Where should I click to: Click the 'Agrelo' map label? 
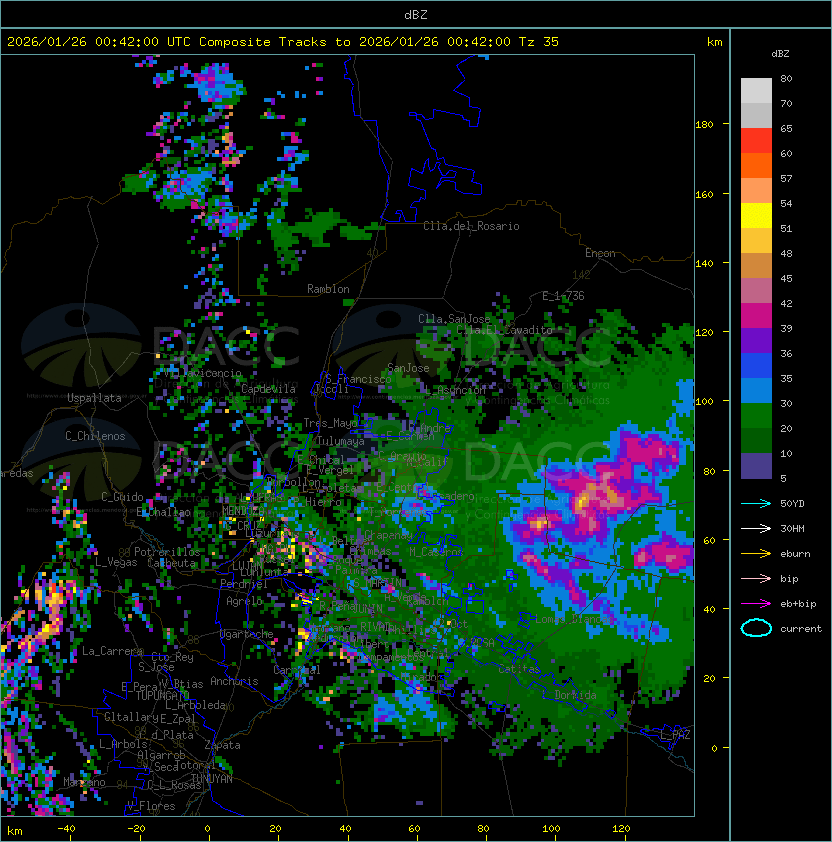[x=244, y=601]
